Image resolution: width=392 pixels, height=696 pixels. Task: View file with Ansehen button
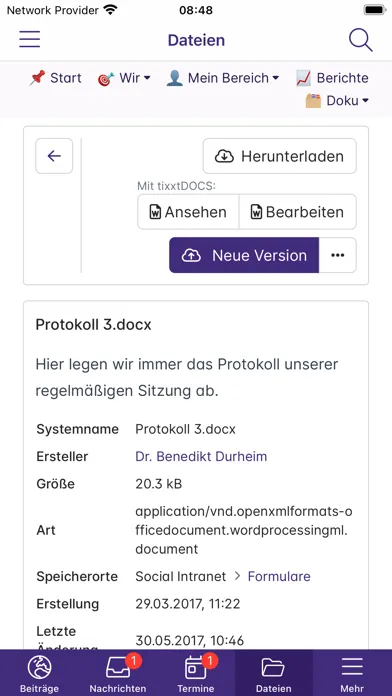(188, 212)
